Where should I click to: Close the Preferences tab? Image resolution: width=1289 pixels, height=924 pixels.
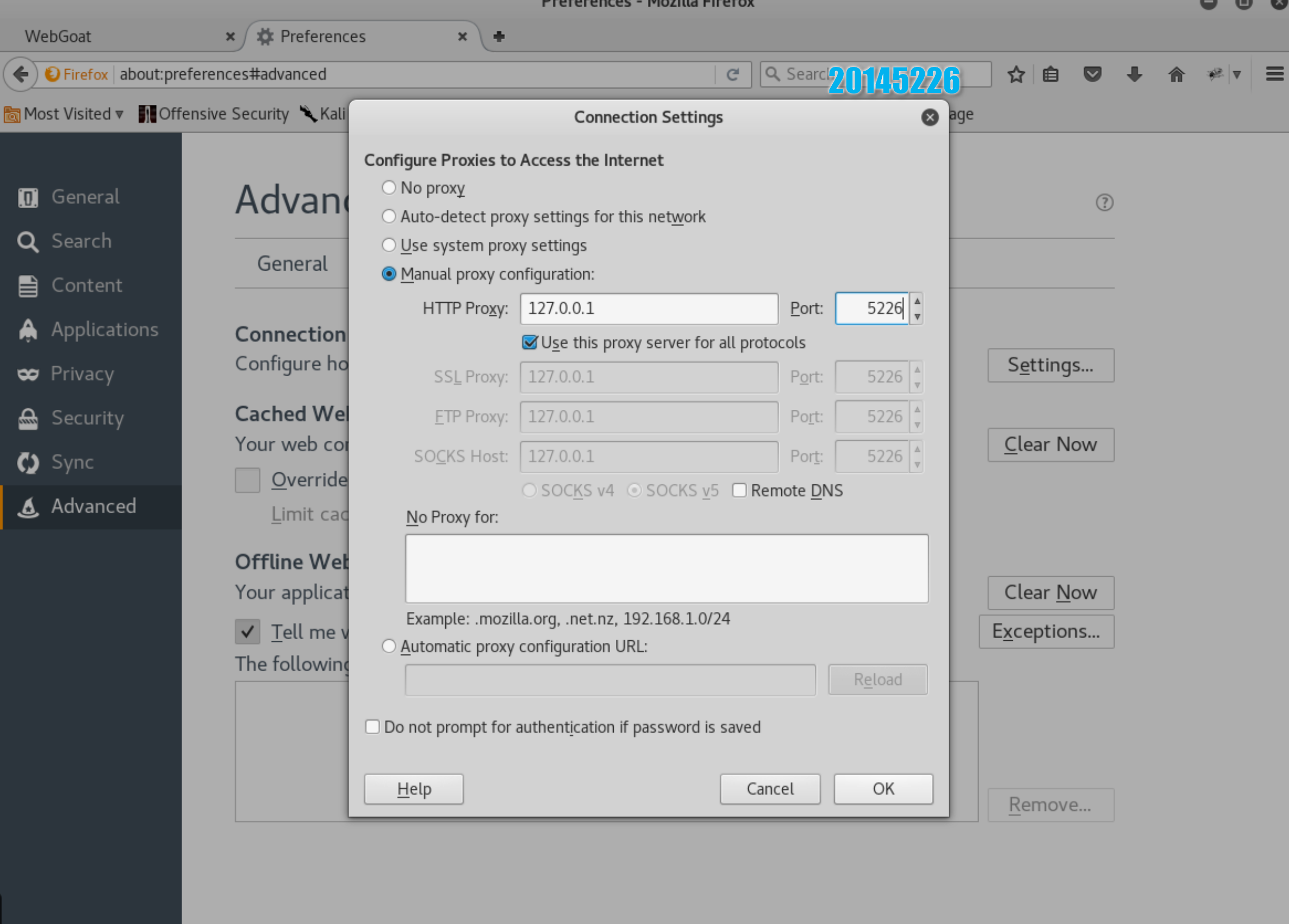[463, 37]
